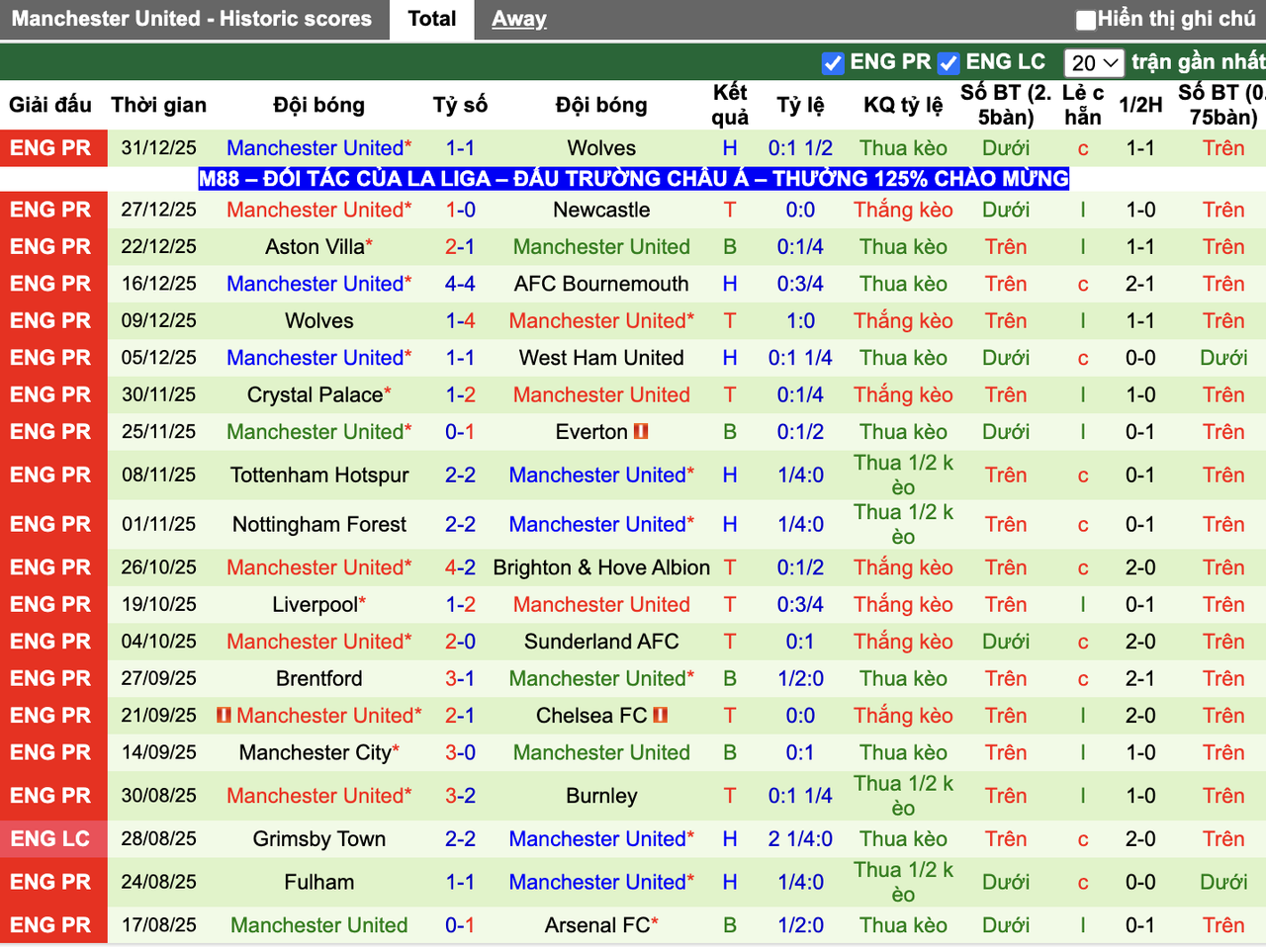Click the red card icon before Manchester United on 21/09
This screenshot has width=1266, height=952.
click(226, 715)
